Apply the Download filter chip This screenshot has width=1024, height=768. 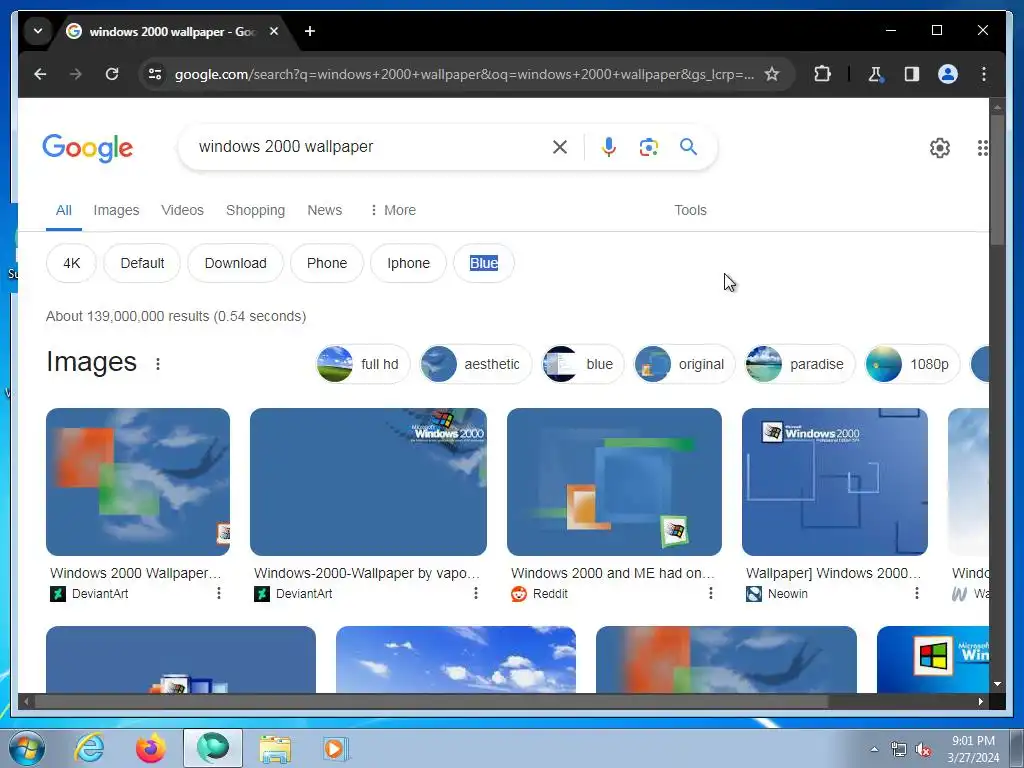pos(235,263)
